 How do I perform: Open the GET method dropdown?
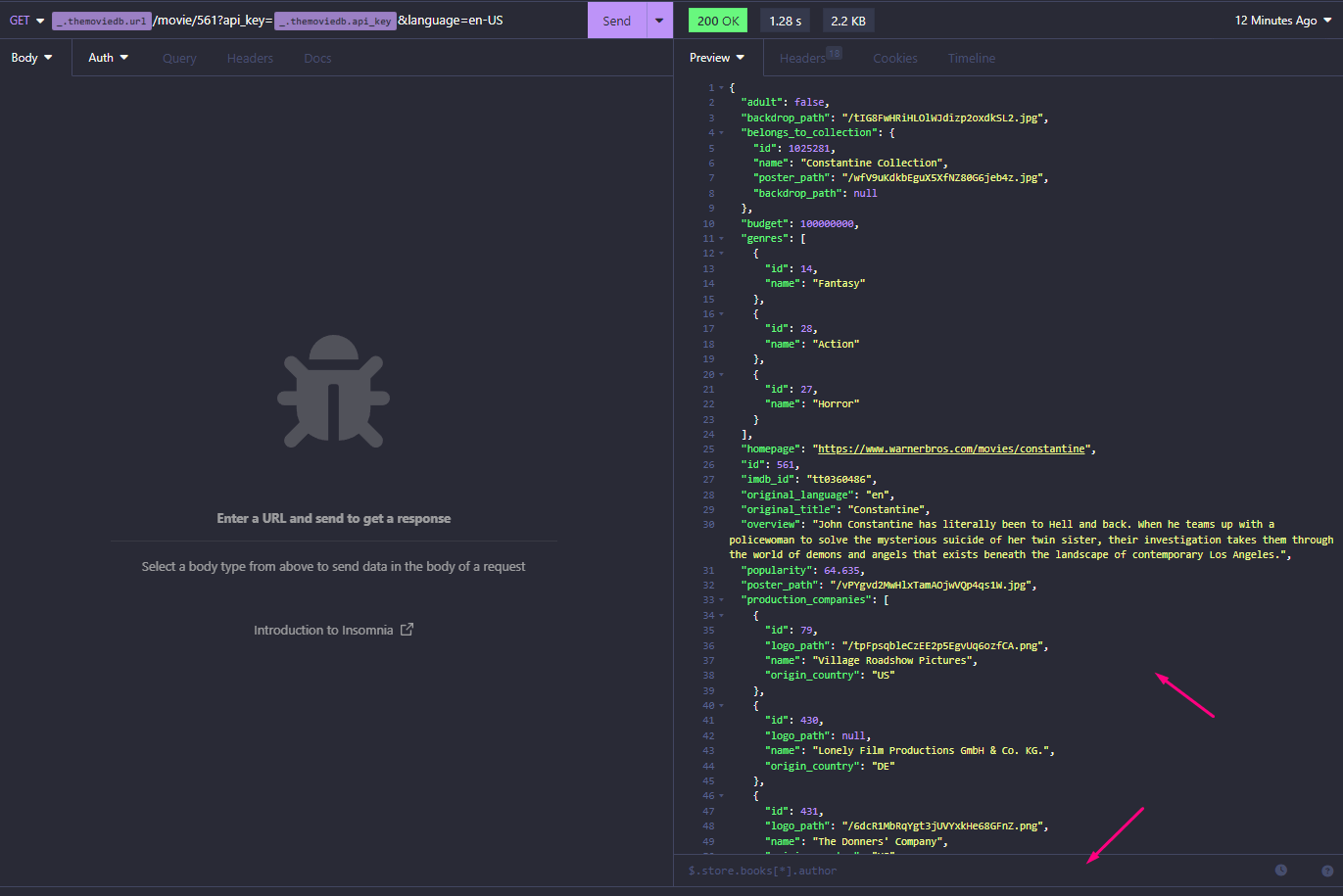tap(26, 21)
